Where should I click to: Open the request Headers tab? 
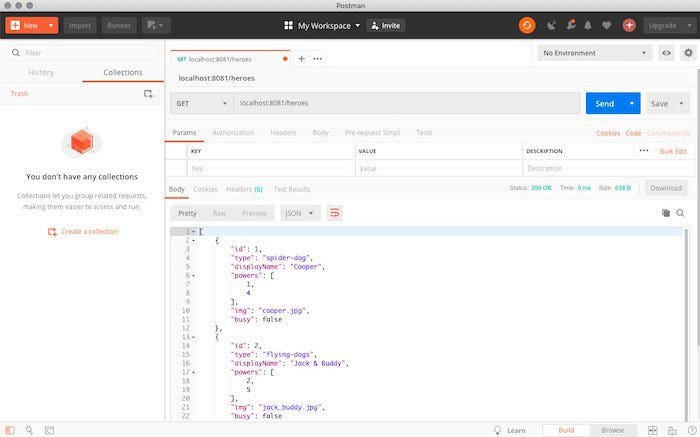pyautogui.click(x=283, y=133)
